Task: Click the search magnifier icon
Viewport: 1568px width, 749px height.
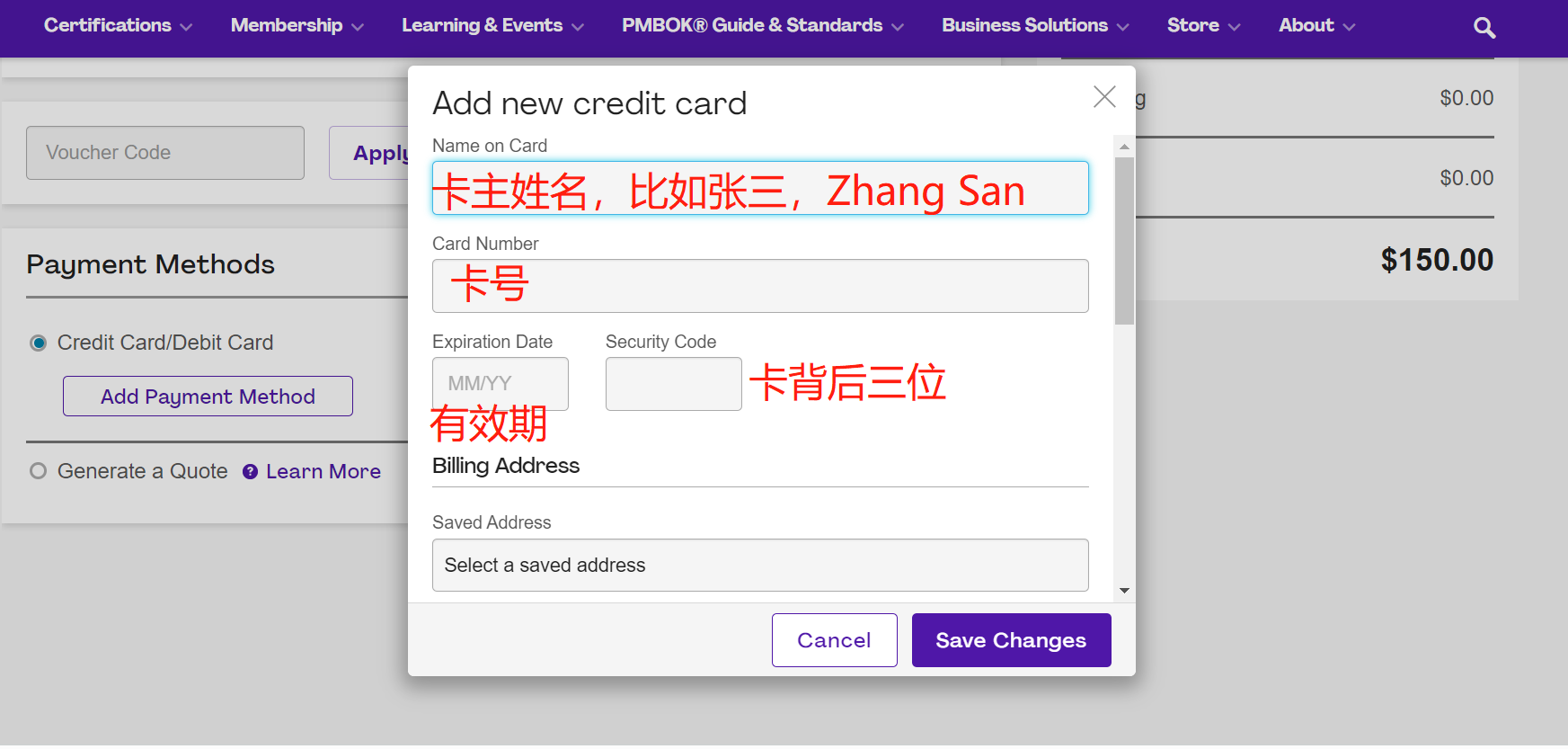Action: pos(1484,28)
